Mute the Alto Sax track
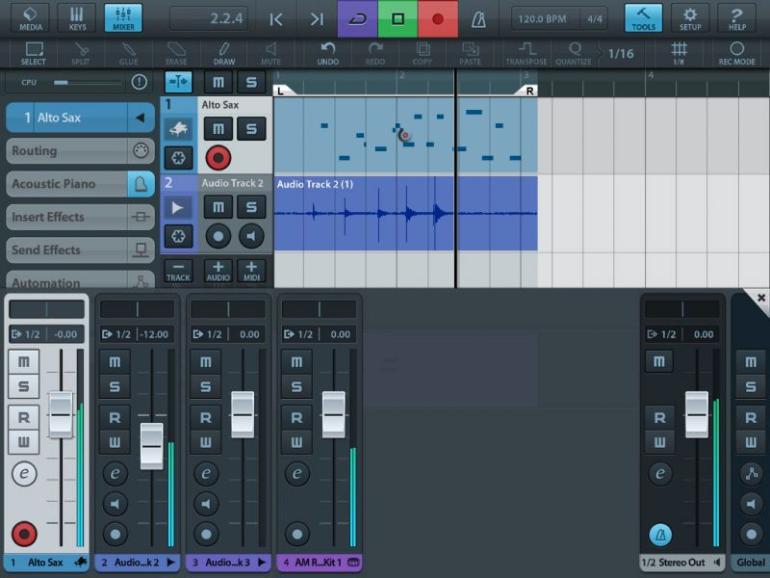The image size is (770, 578). [218, 129]
